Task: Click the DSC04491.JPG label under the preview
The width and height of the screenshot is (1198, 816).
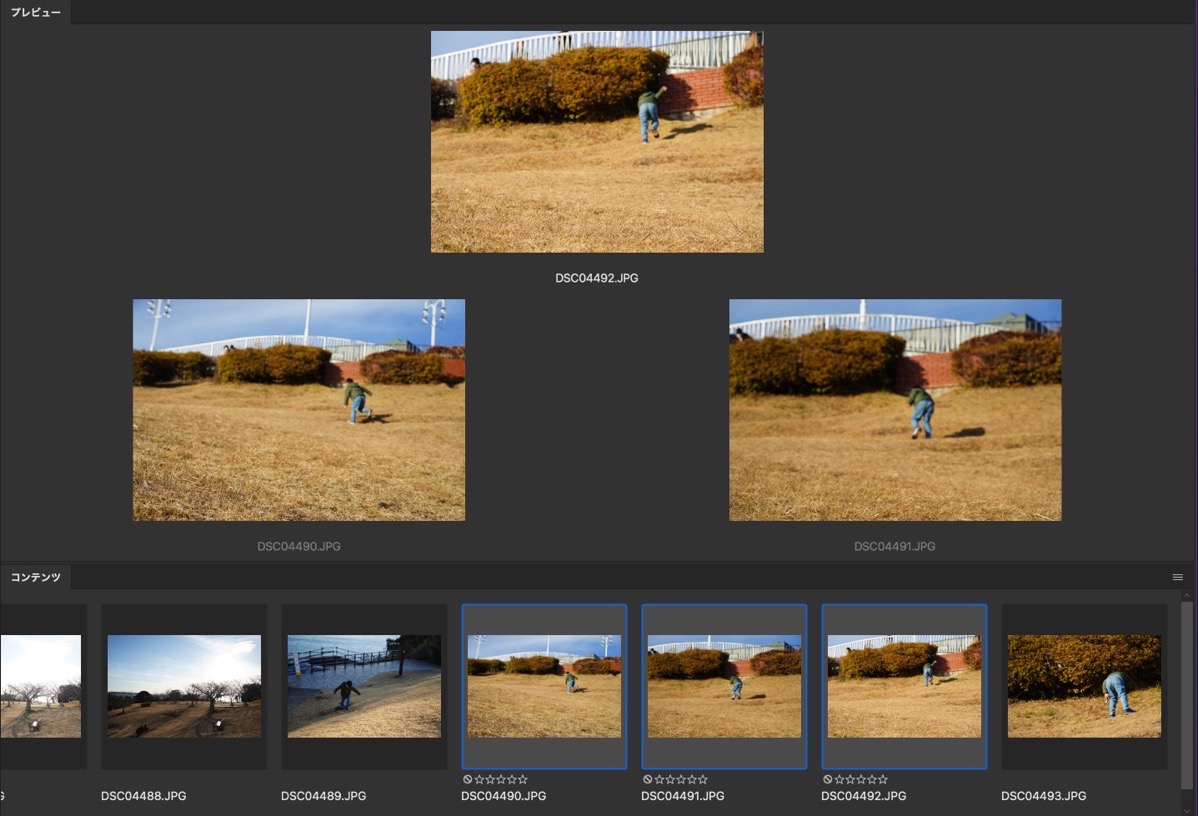Action: point(895,546)
